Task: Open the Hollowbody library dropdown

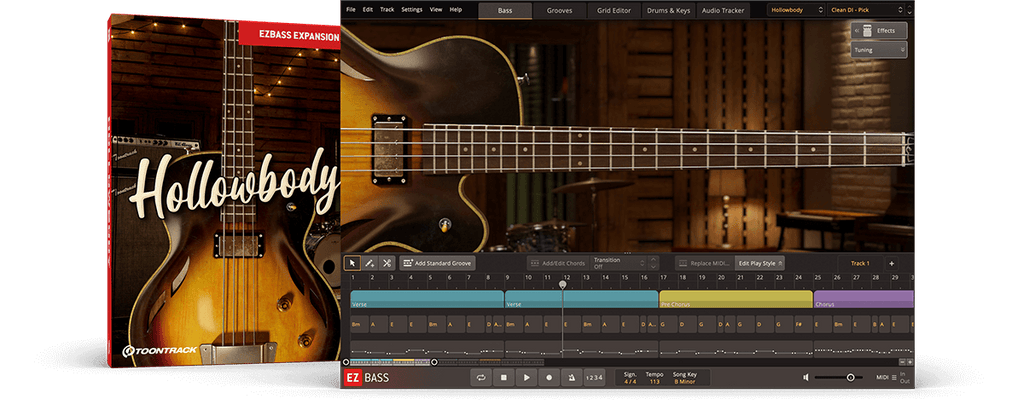Action: (796, 10)
